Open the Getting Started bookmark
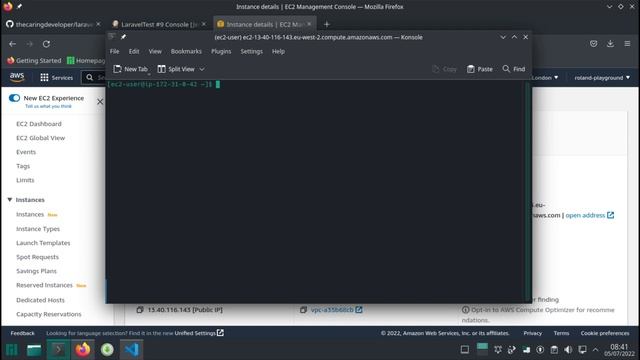Viewport: 640px width, 360px height. pos(34,60)
